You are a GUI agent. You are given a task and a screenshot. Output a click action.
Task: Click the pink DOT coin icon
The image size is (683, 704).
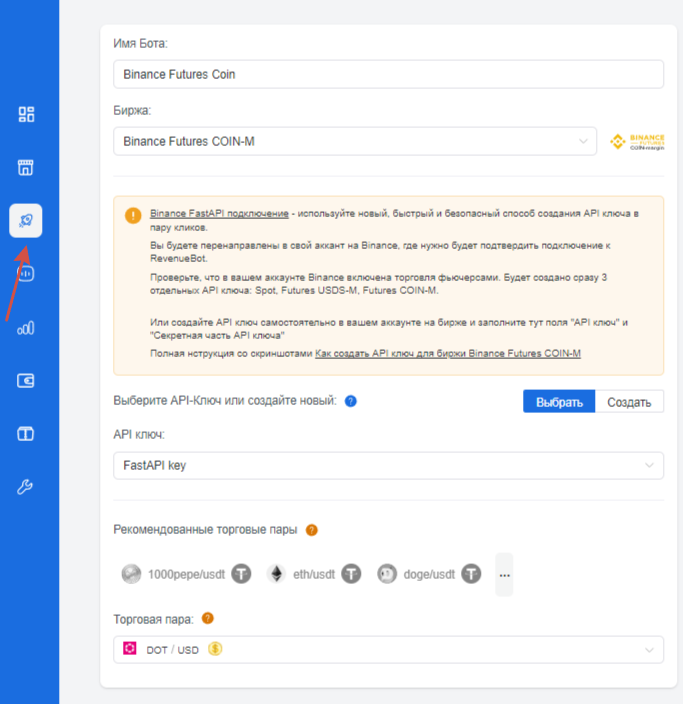130,648
